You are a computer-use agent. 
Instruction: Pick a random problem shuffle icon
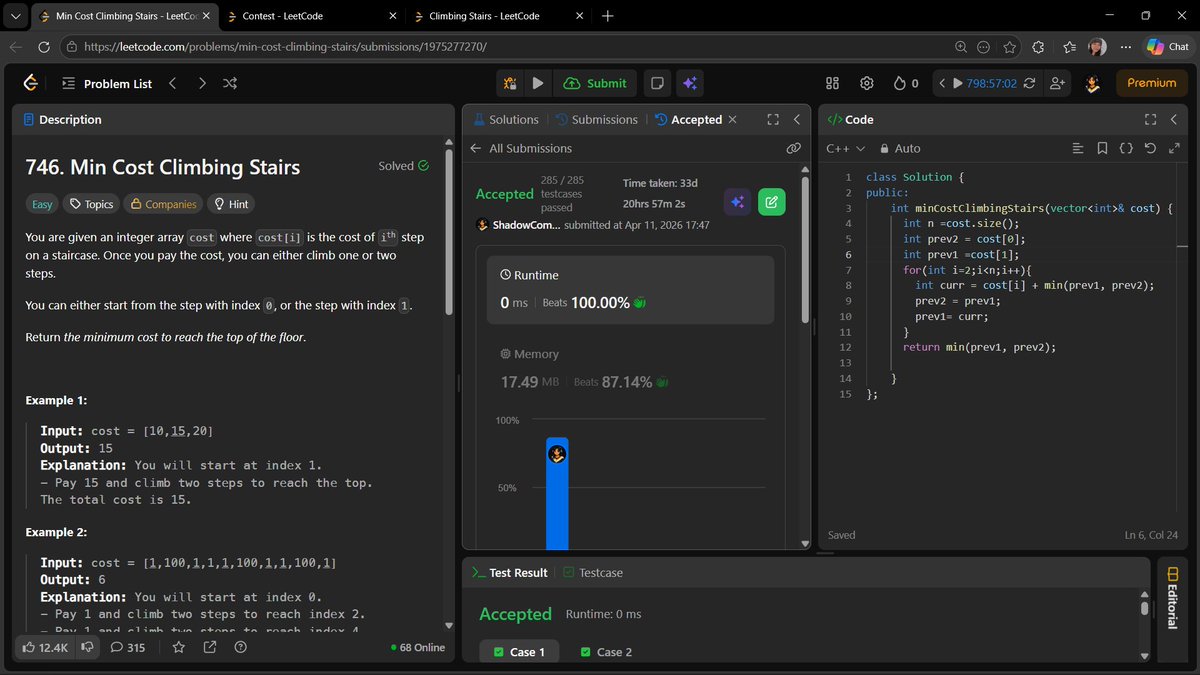(230, 83)
